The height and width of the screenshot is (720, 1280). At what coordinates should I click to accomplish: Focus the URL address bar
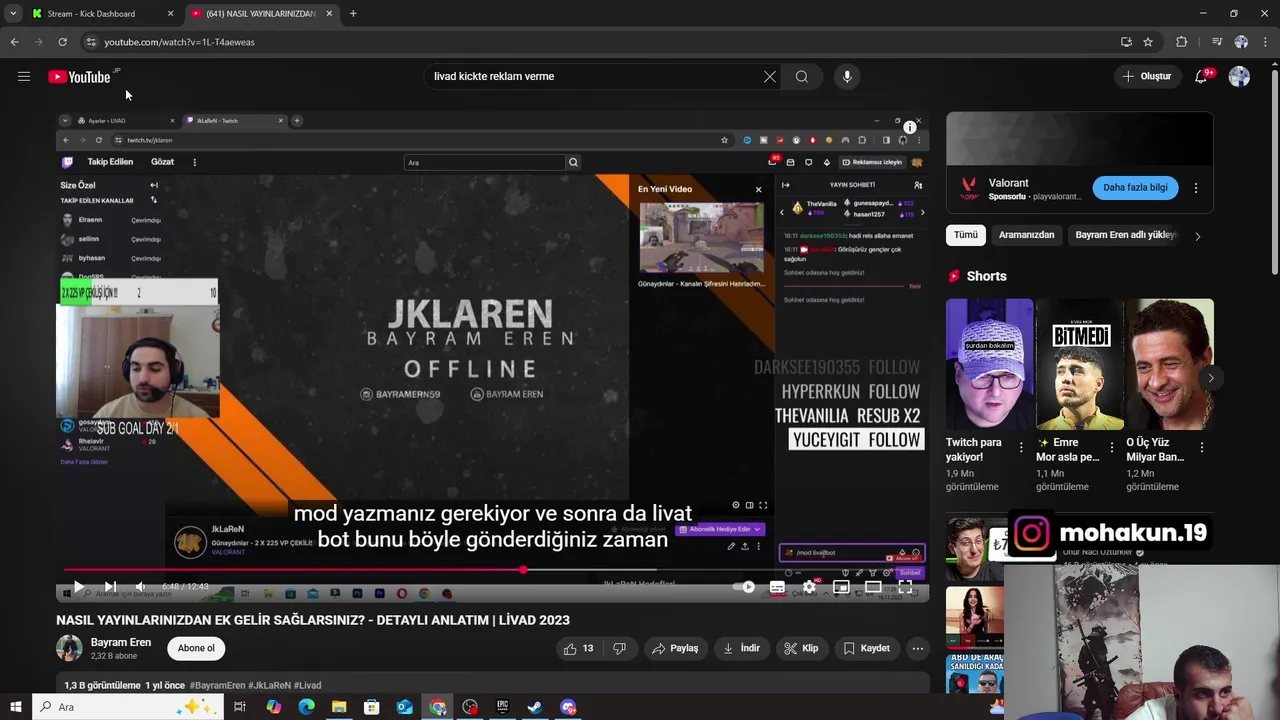600,42
